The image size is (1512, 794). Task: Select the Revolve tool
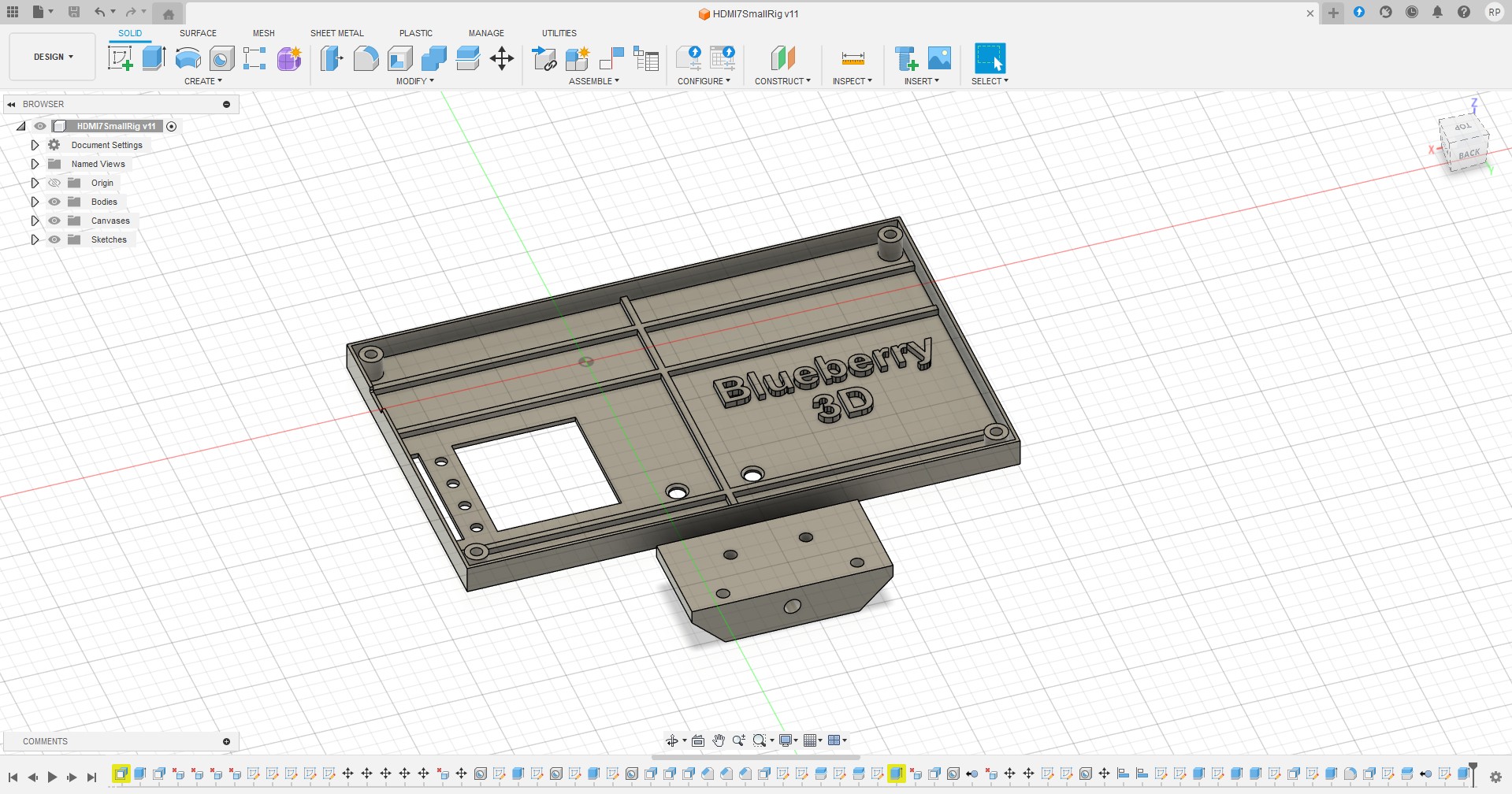coord(188,58)
